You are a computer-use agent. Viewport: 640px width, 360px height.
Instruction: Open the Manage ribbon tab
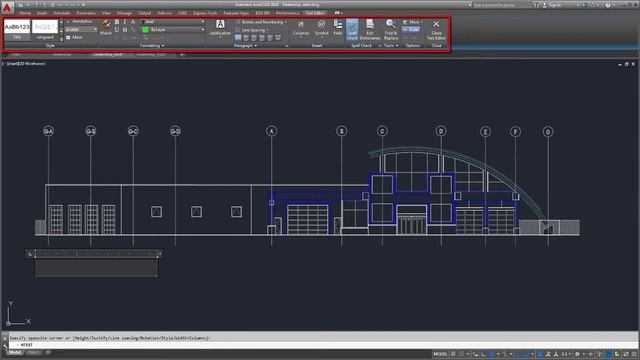(124, 13)
